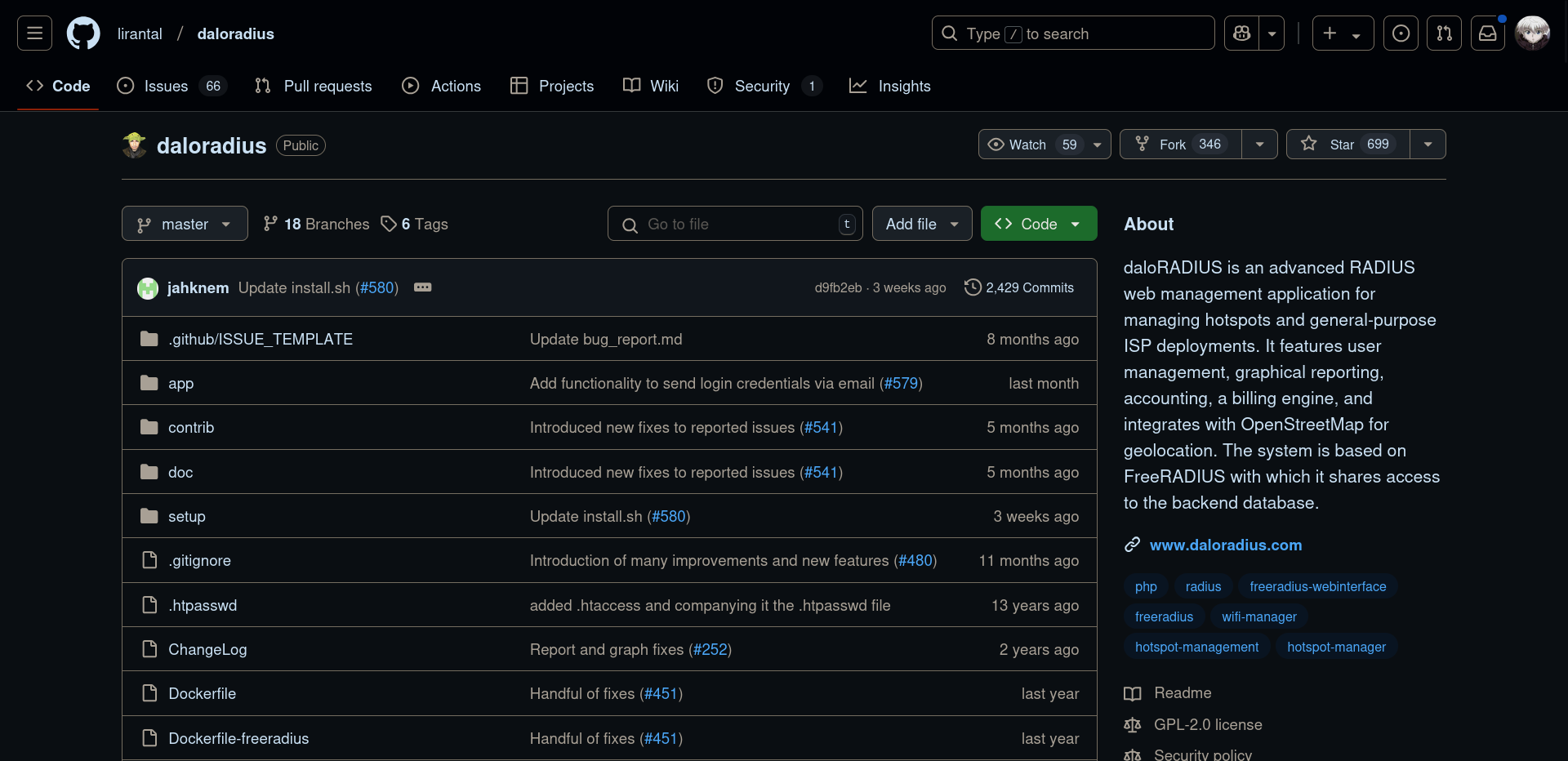Screen dimensions: 1568x761
Task: Open pull request #579 link
Action: click(902, 384)
